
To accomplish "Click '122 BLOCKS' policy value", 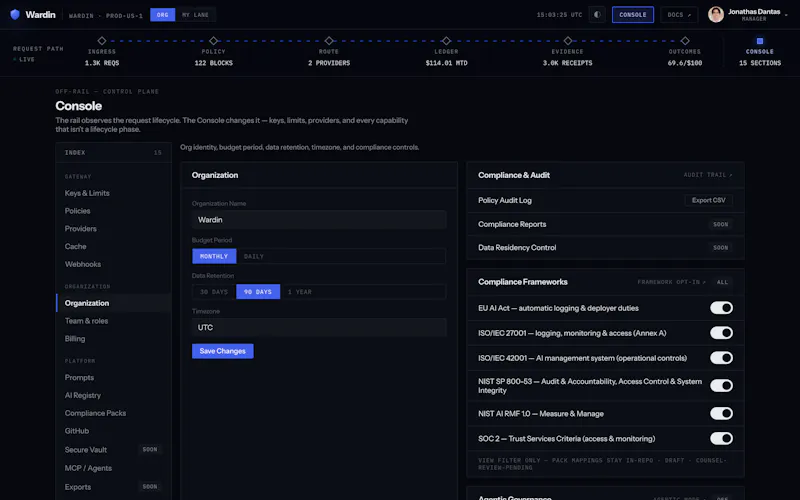I will pos(213,63).
